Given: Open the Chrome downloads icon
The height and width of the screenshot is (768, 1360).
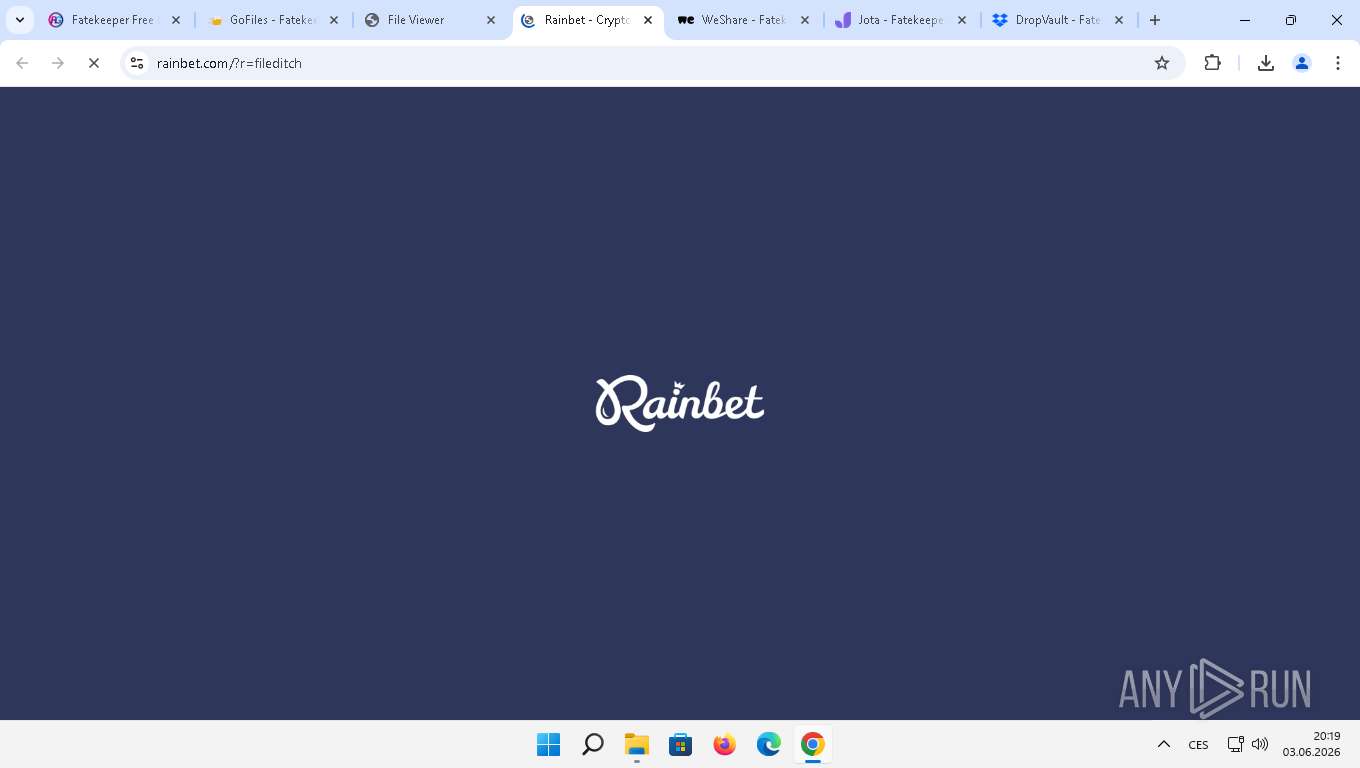Looking at the screenshot, I should pyautogui.click(x=1266, y=63).
